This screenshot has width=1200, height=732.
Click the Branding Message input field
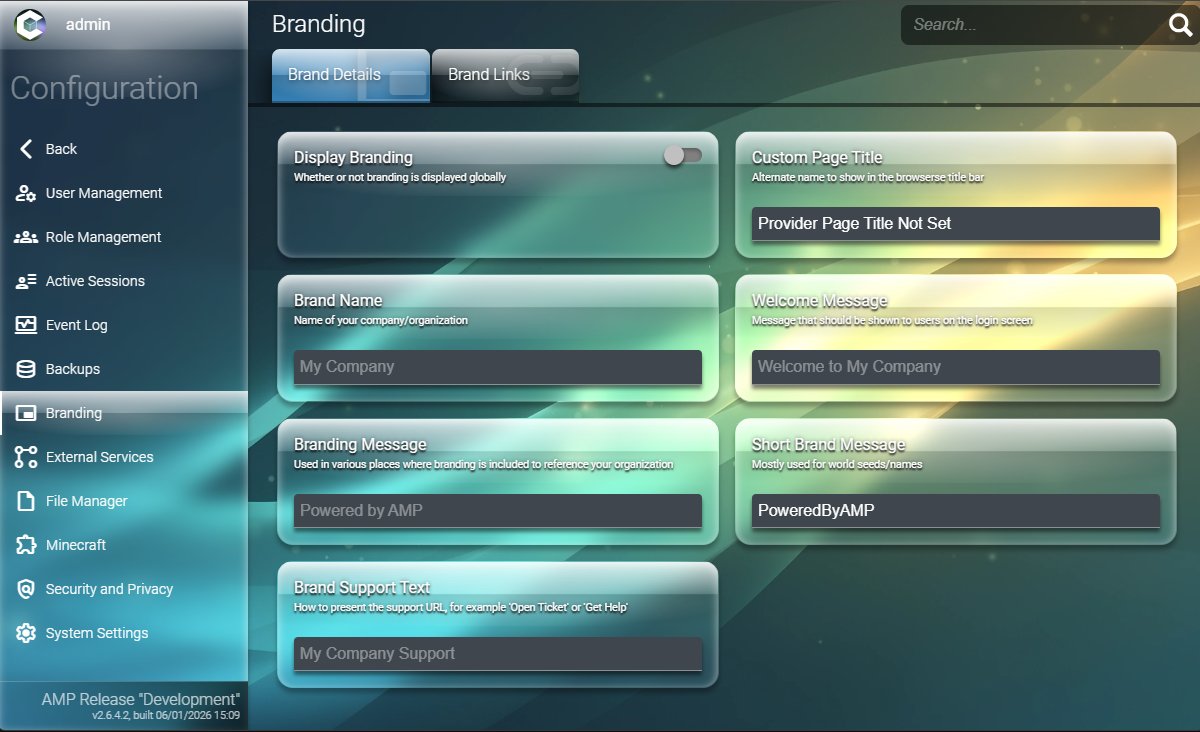497,511
